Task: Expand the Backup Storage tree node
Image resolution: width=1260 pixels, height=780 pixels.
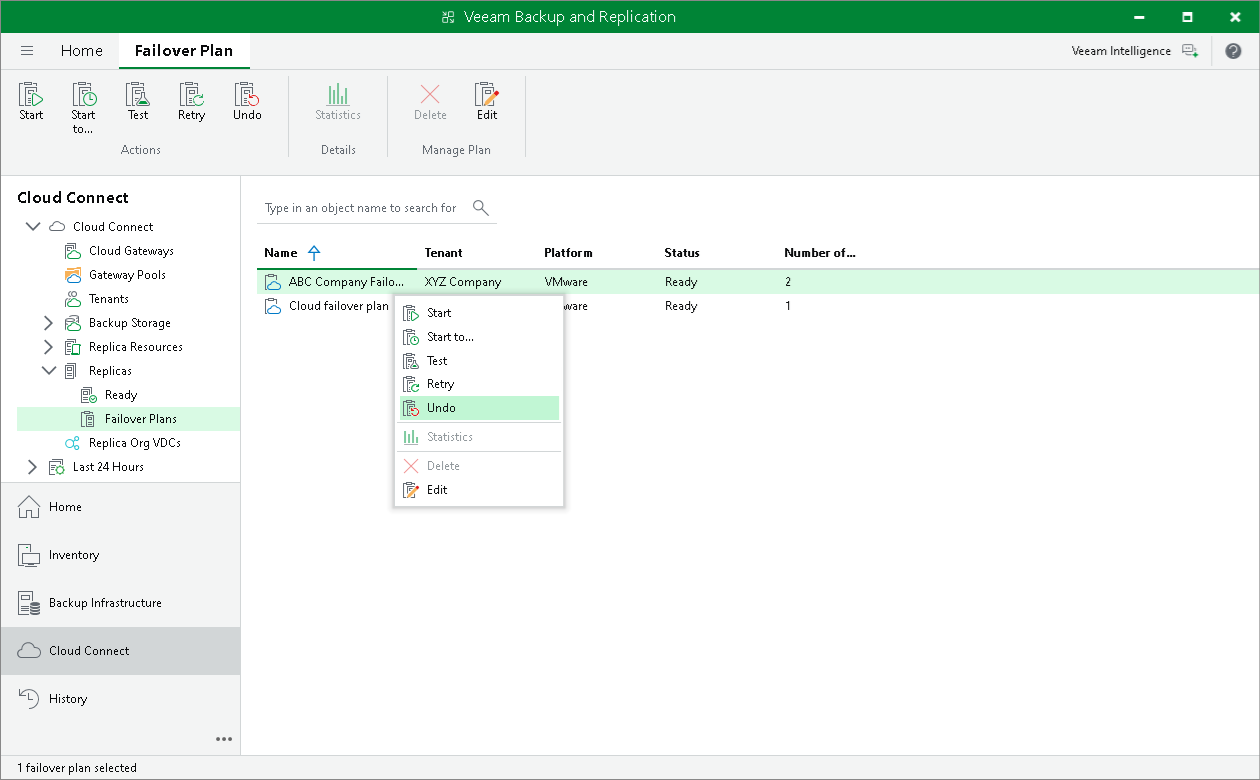Action: (48, 323)
